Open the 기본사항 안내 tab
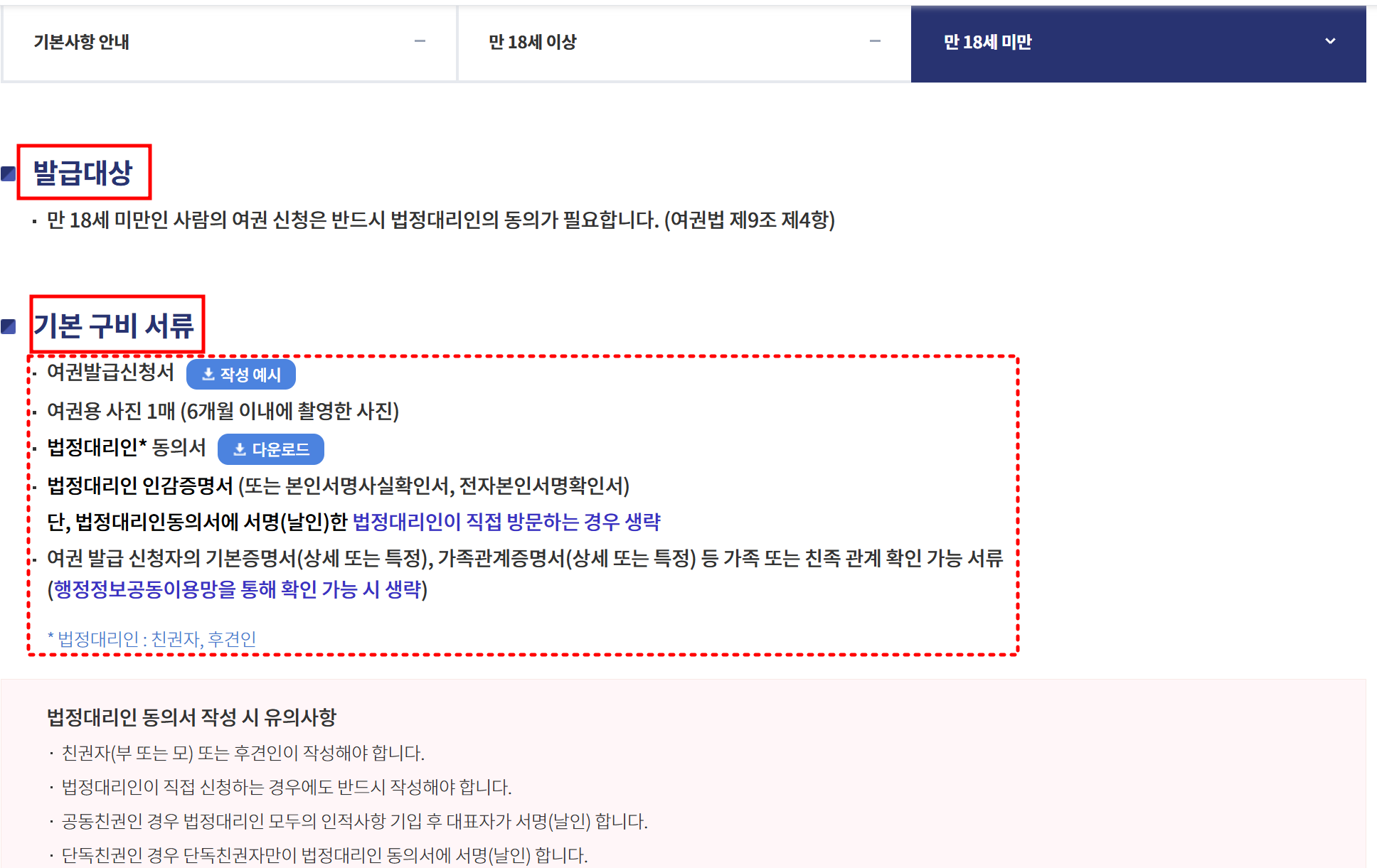 point(82,43)
